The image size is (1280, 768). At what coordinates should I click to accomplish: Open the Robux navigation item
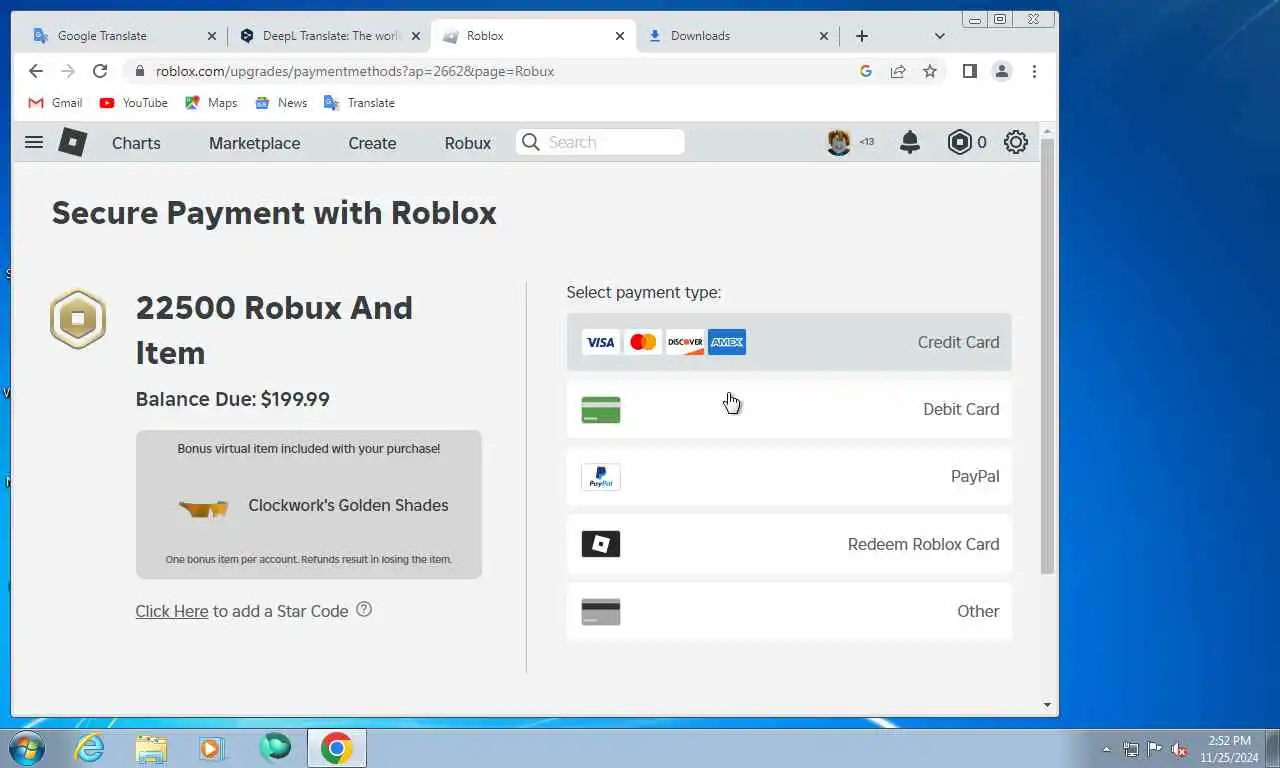click(x=468, y=143)
